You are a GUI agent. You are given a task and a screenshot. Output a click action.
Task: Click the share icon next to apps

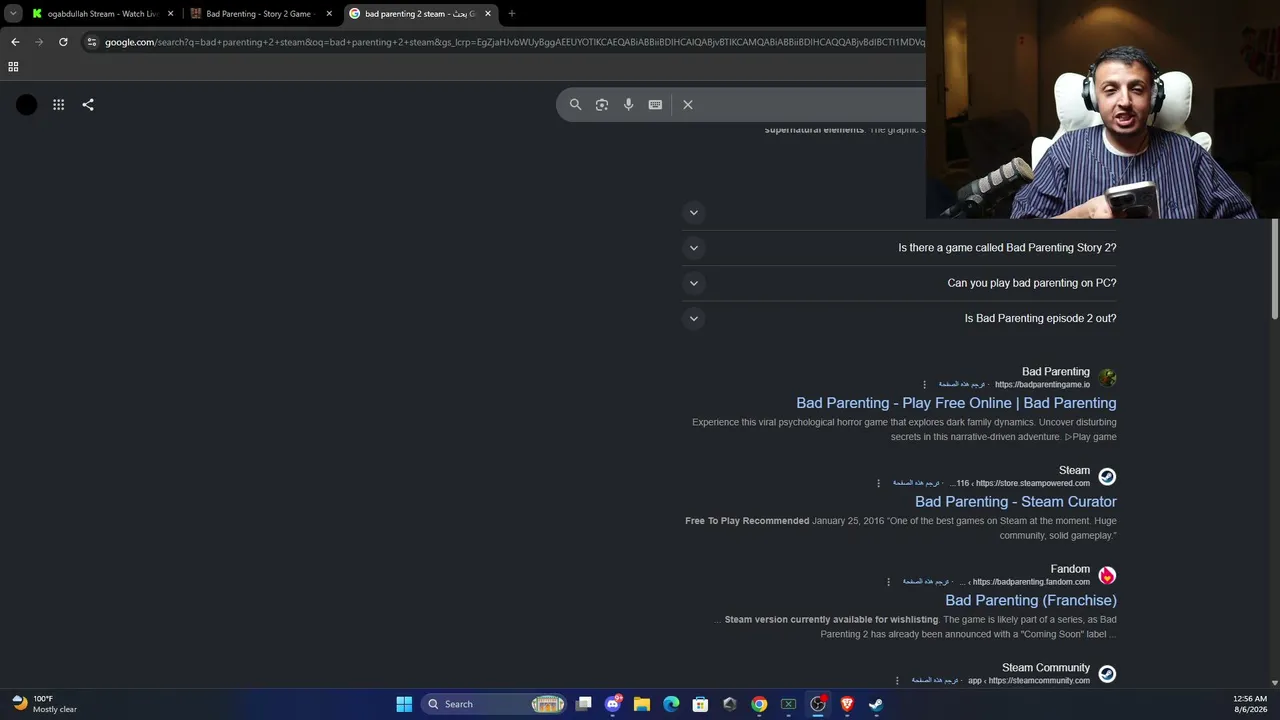pos(88,104)
